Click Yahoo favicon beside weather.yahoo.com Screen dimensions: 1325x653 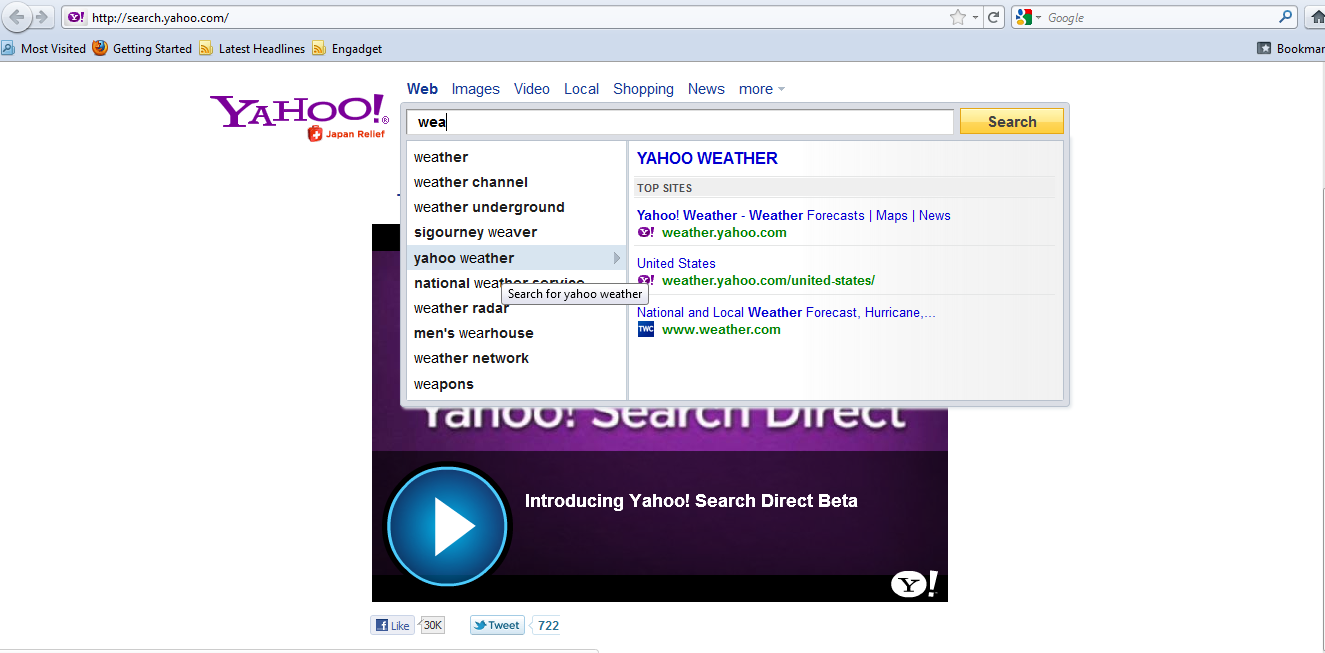coord(646,232)
